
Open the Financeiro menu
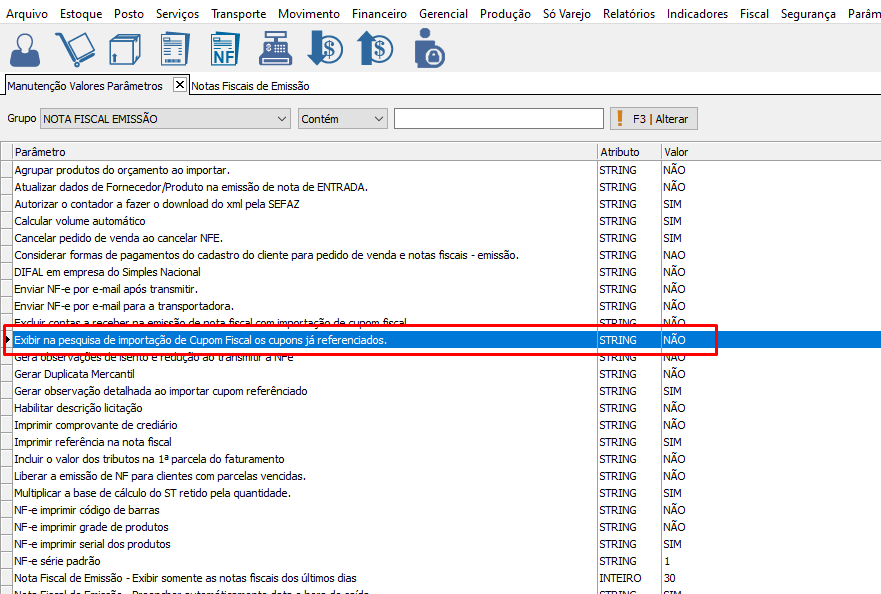point(379,14)
